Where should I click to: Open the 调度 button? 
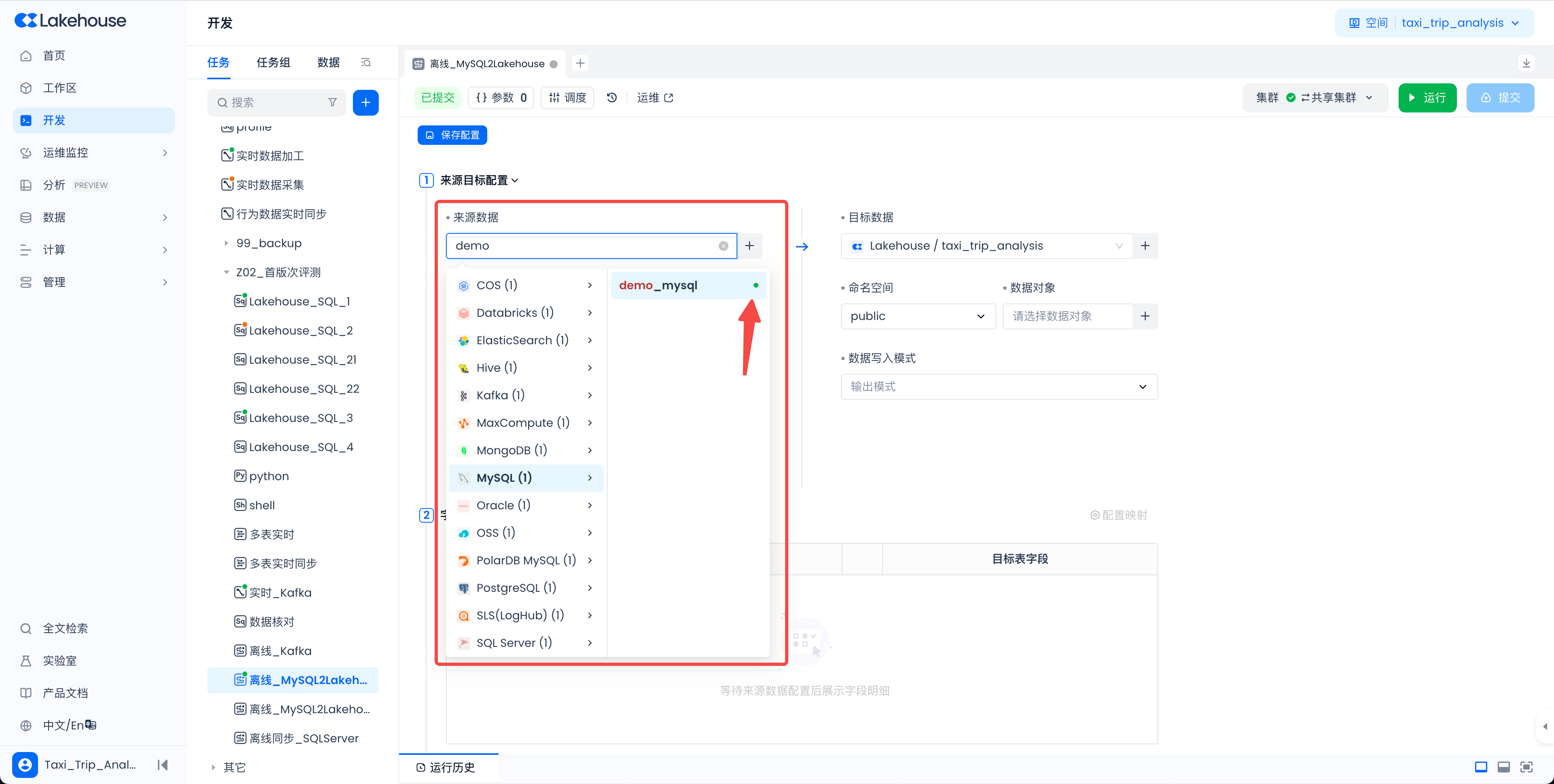click(x=568, y=98)
